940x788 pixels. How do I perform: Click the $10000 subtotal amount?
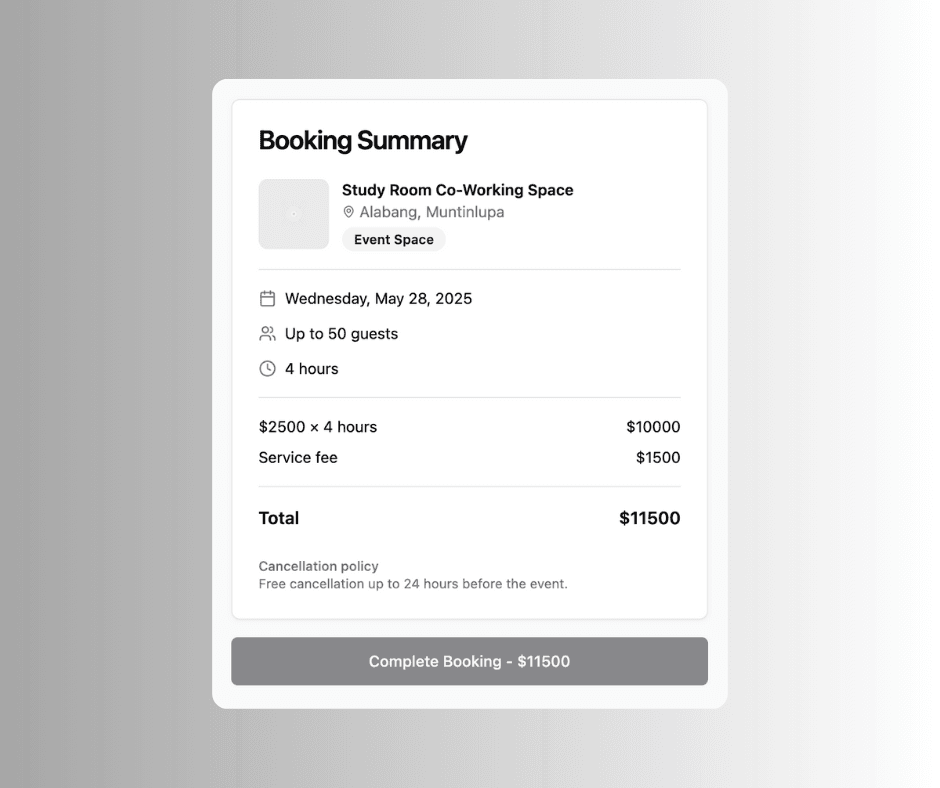(653, 427)
